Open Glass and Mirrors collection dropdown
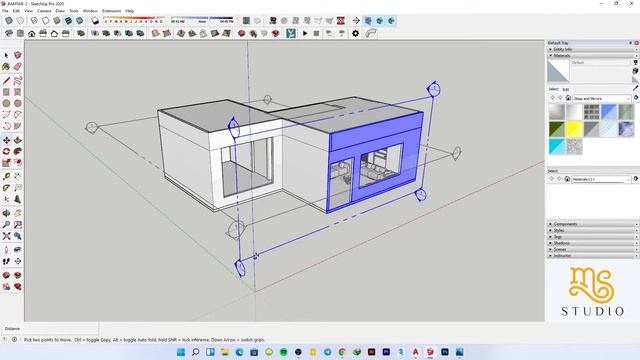This screenshot has width=640, height=360. tap(602, 98)
